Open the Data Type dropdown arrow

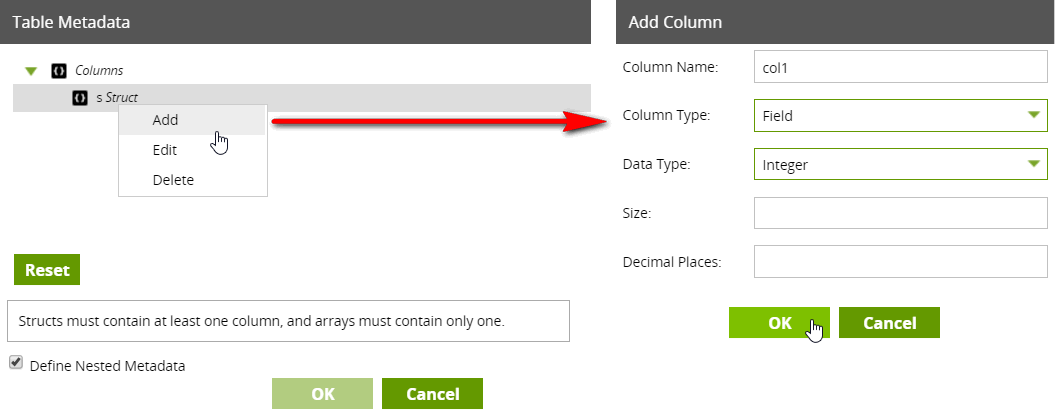click(x=1033, y=164)
